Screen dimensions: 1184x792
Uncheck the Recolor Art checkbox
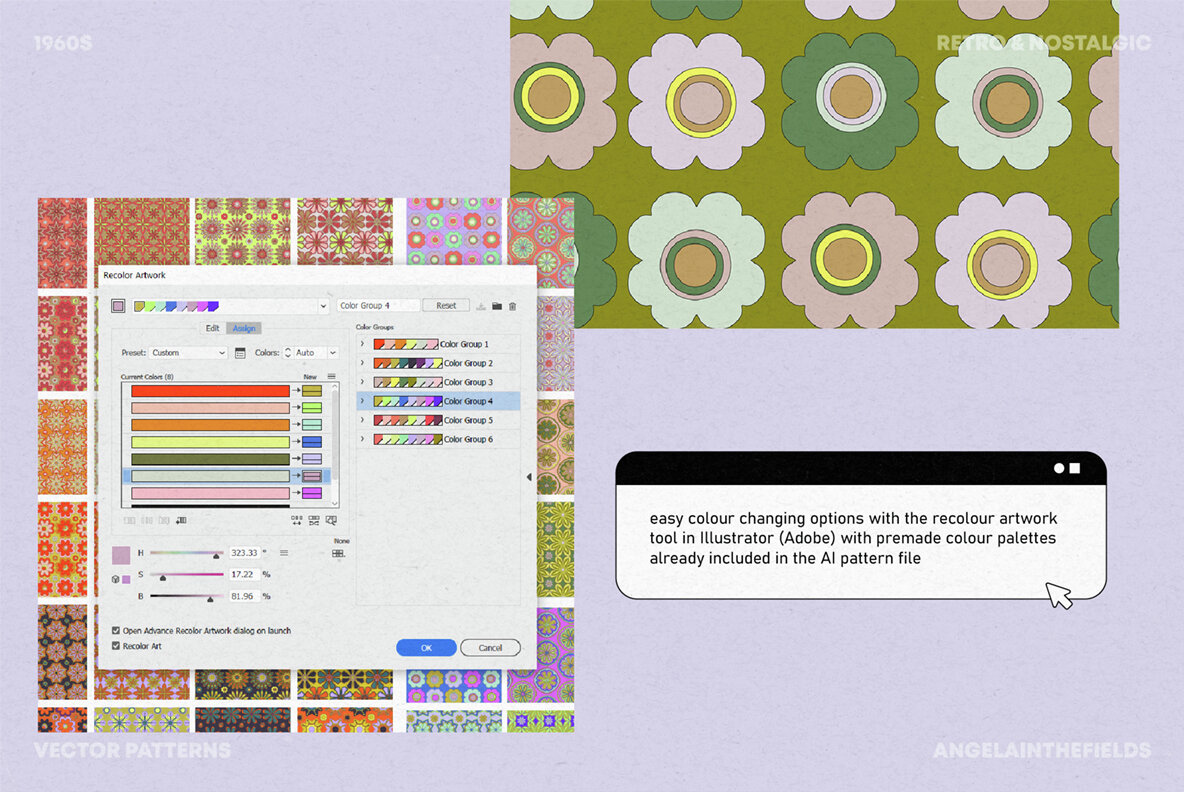(x=117, y=643)
